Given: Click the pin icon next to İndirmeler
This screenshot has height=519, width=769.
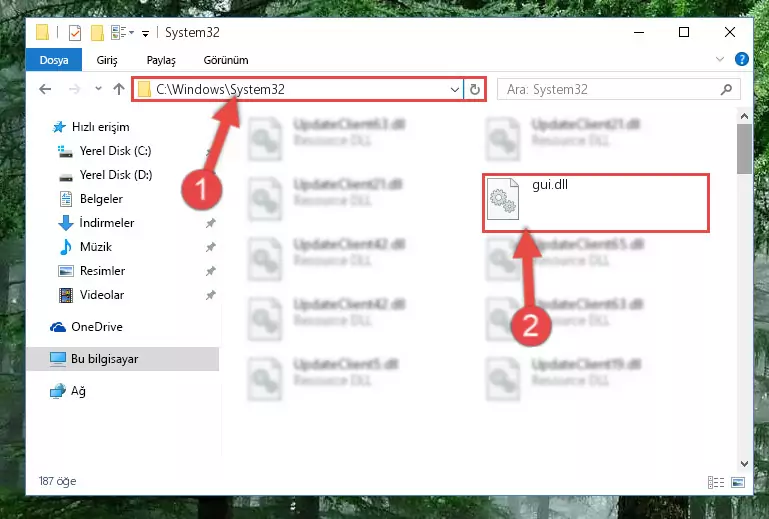Looking at the screenshot, I should (x=210, y=223).
